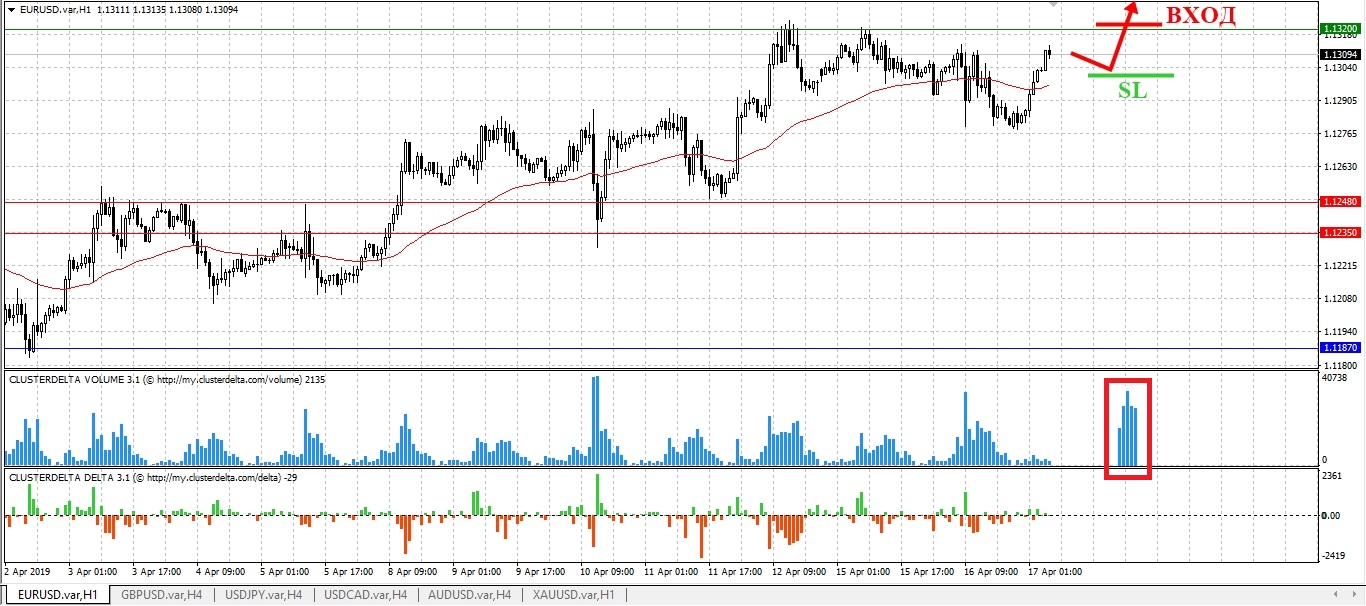Click the 4 Apr 09:00 time label
The width and height of the screenshot is (1366, 606).
coord(220,572)
